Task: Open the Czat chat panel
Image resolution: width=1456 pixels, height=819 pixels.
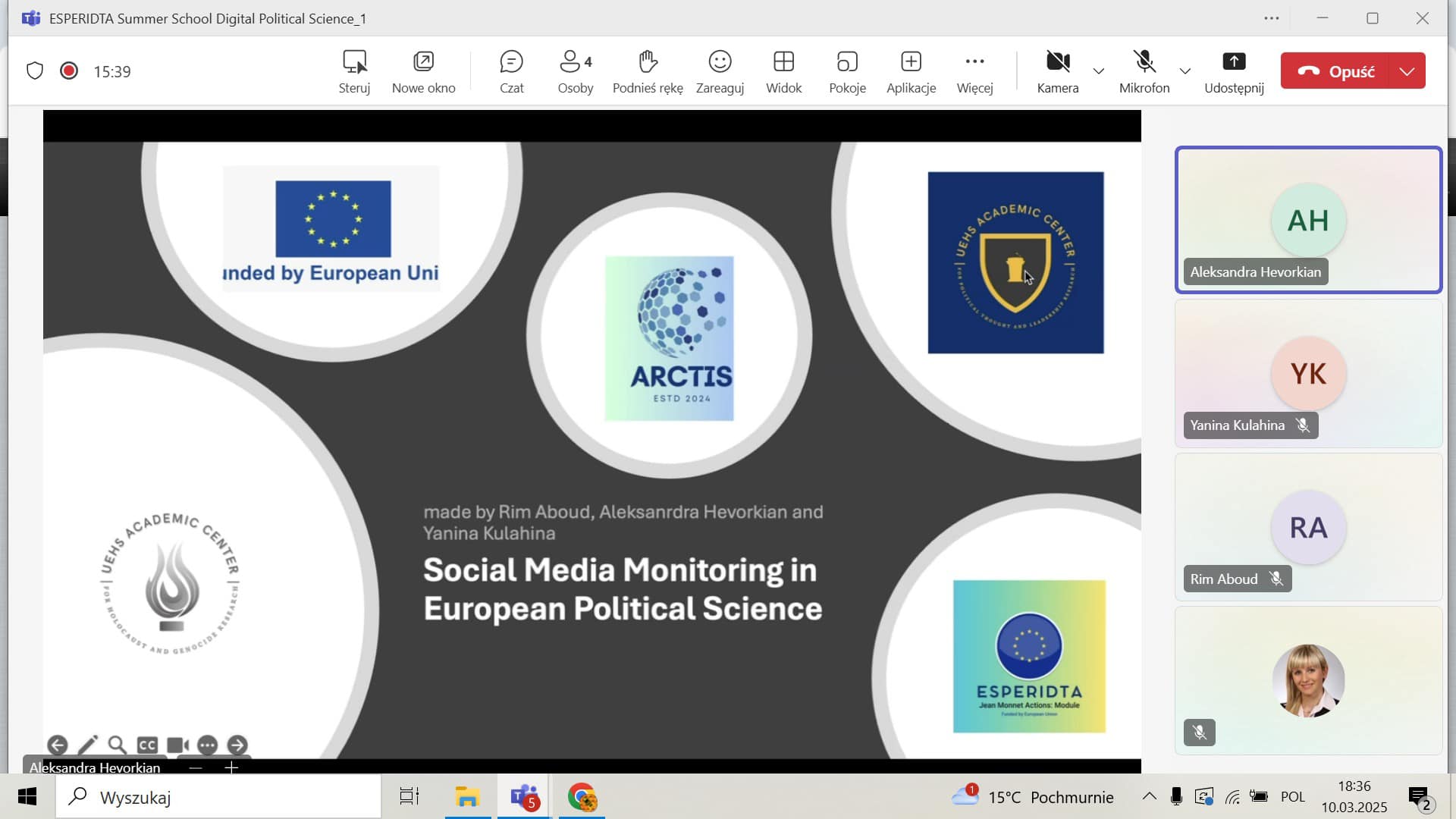Action: coord(512,72)
